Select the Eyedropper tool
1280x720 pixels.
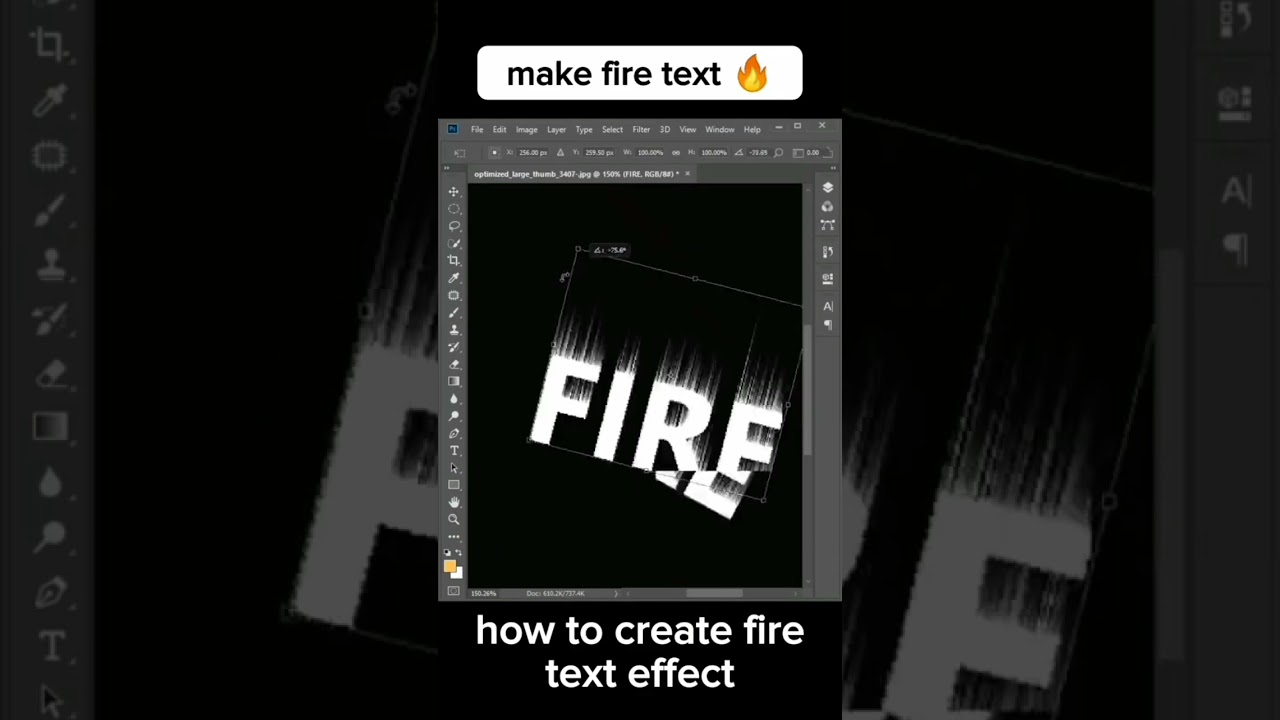[453, 278]
